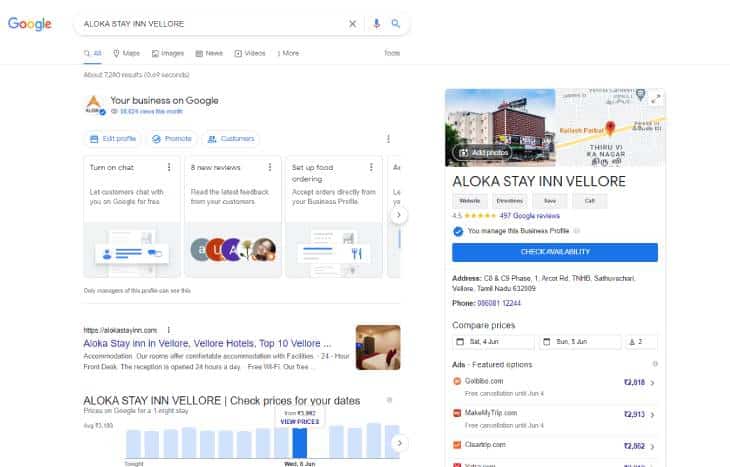Click the Website button in knowledge panel
Screen dimensions: 730x467
[470, 201]
